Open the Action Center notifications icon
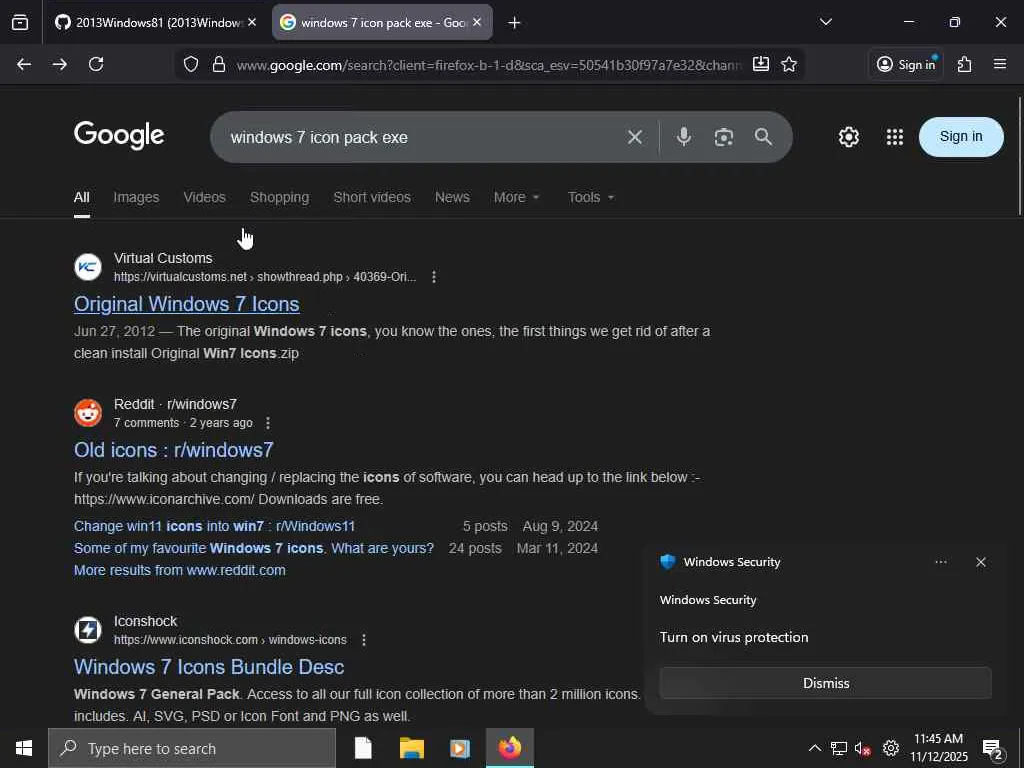This screenshot has width=1024, height=768. tap(993, 748)
